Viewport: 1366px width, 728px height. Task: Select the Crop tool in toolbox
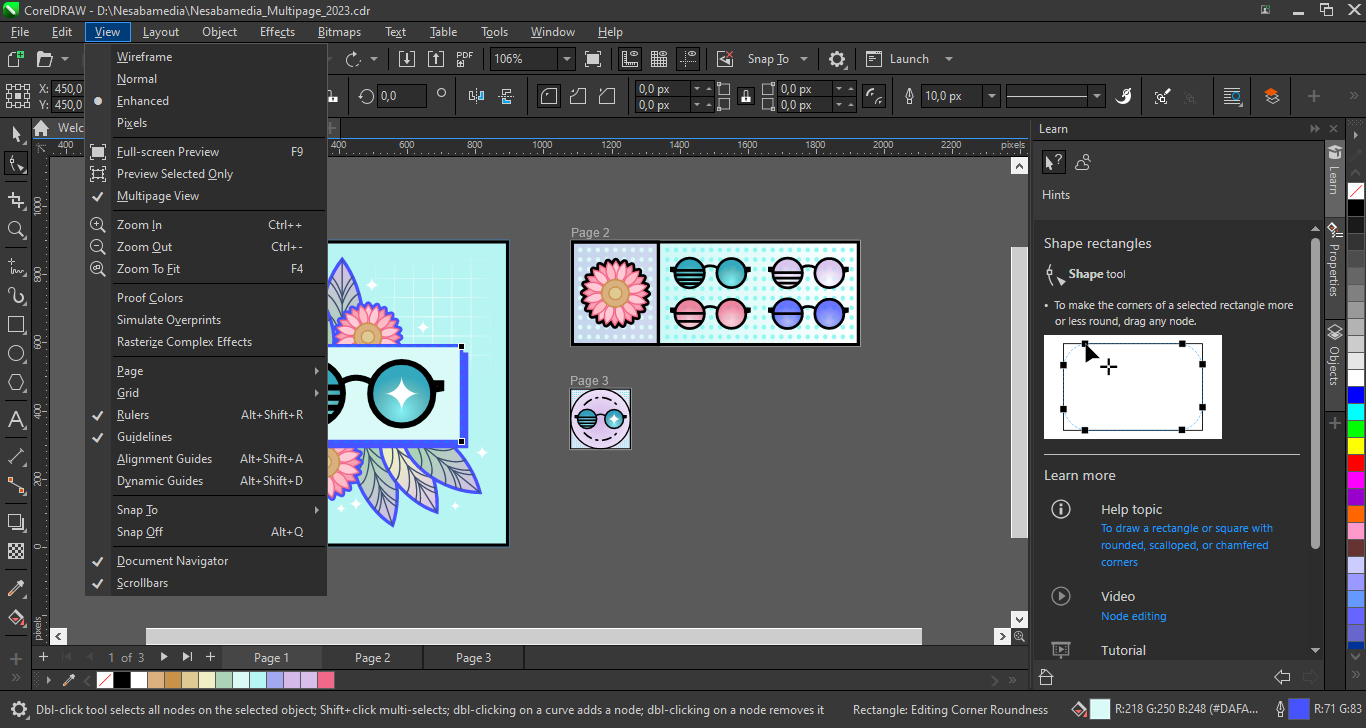coord(16,201)
